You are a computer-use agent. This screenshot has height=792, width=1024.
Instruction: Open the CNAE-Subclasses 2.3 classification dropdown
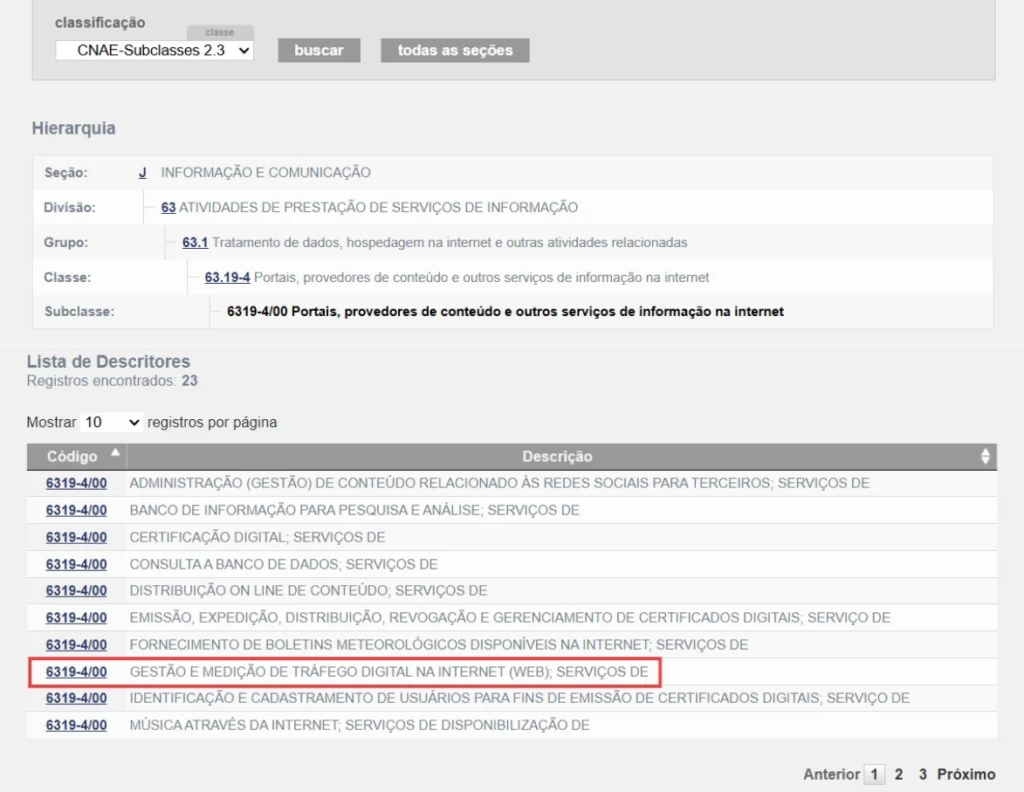pyautogui.click(x=155, y=50)
